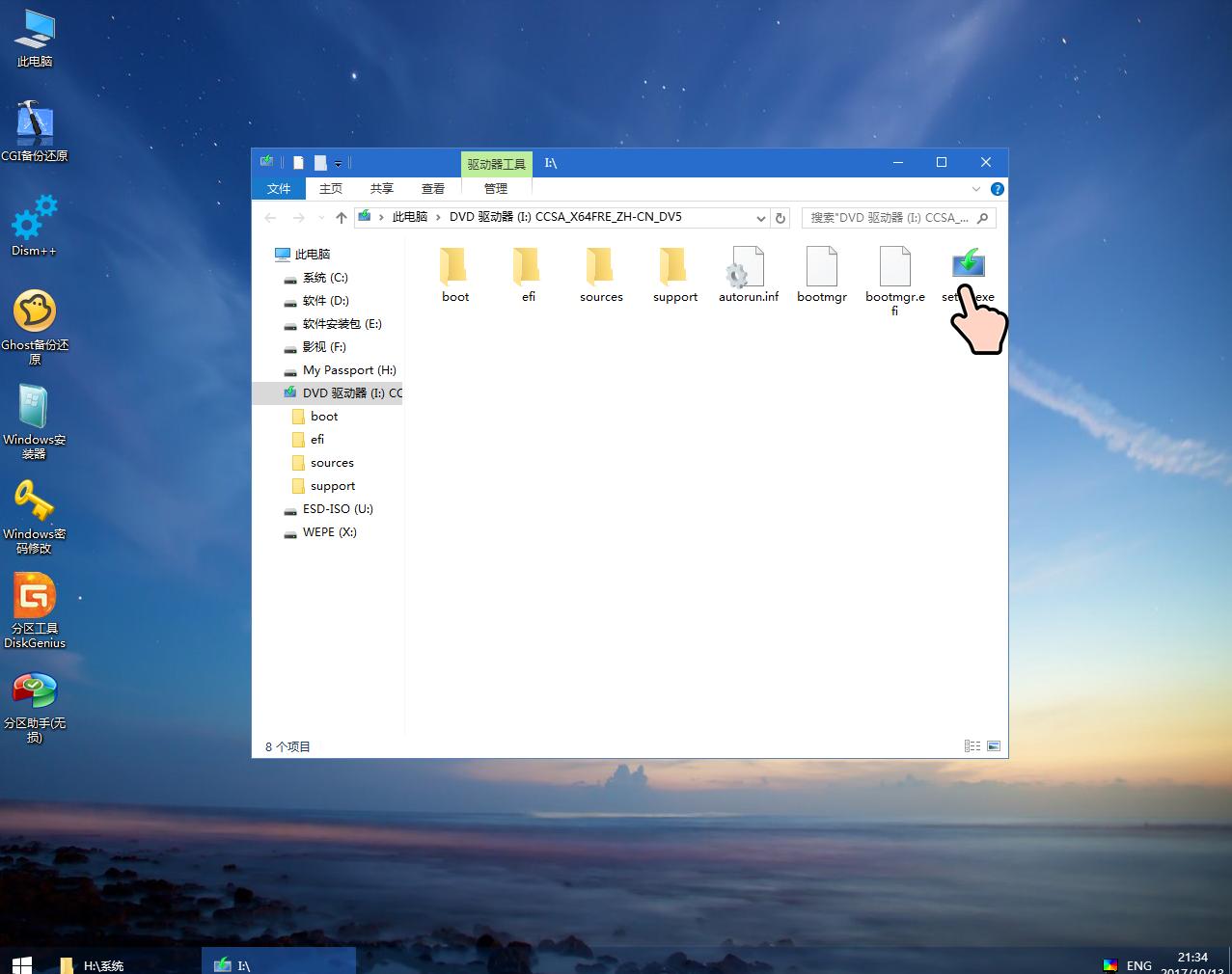Open the 文件 menu
Viewport: 1232px width, 974px height.
[x=279, y=189]
